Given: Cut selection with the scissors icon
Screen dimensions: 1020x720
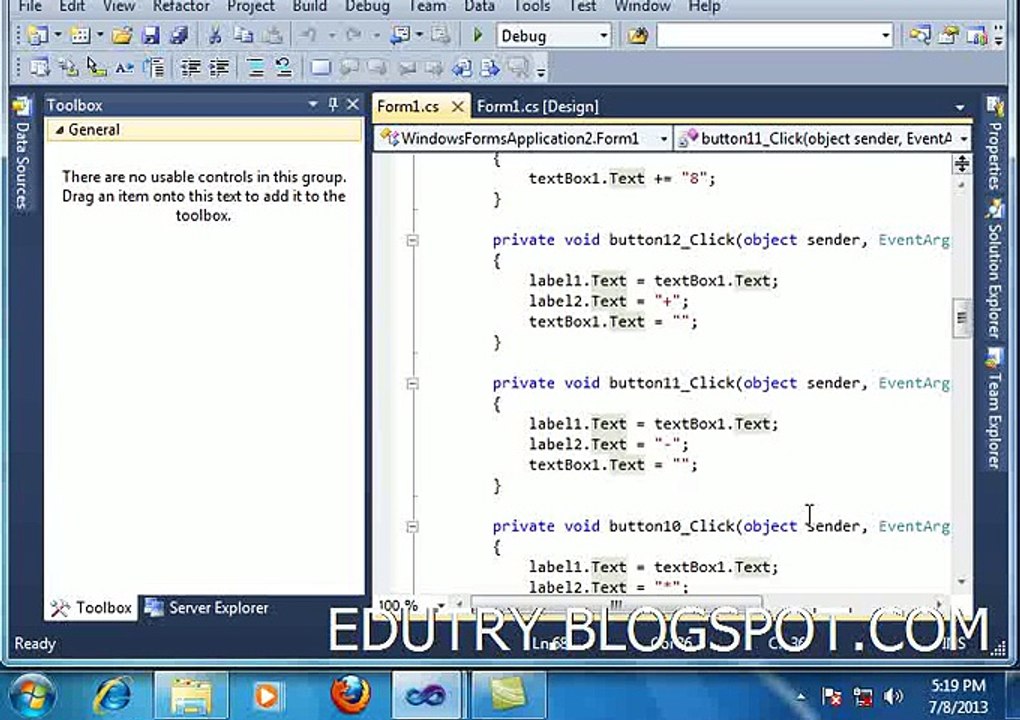Looking at the screenshot, I should tap(214, 35).
